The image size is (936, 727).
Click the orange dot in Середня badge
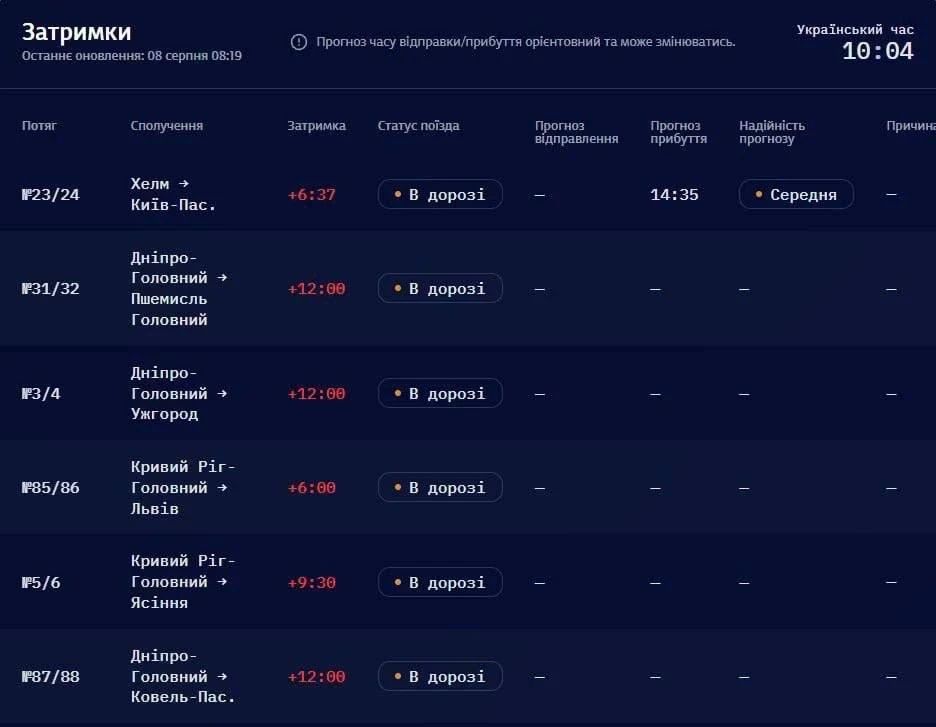point(759,194)
